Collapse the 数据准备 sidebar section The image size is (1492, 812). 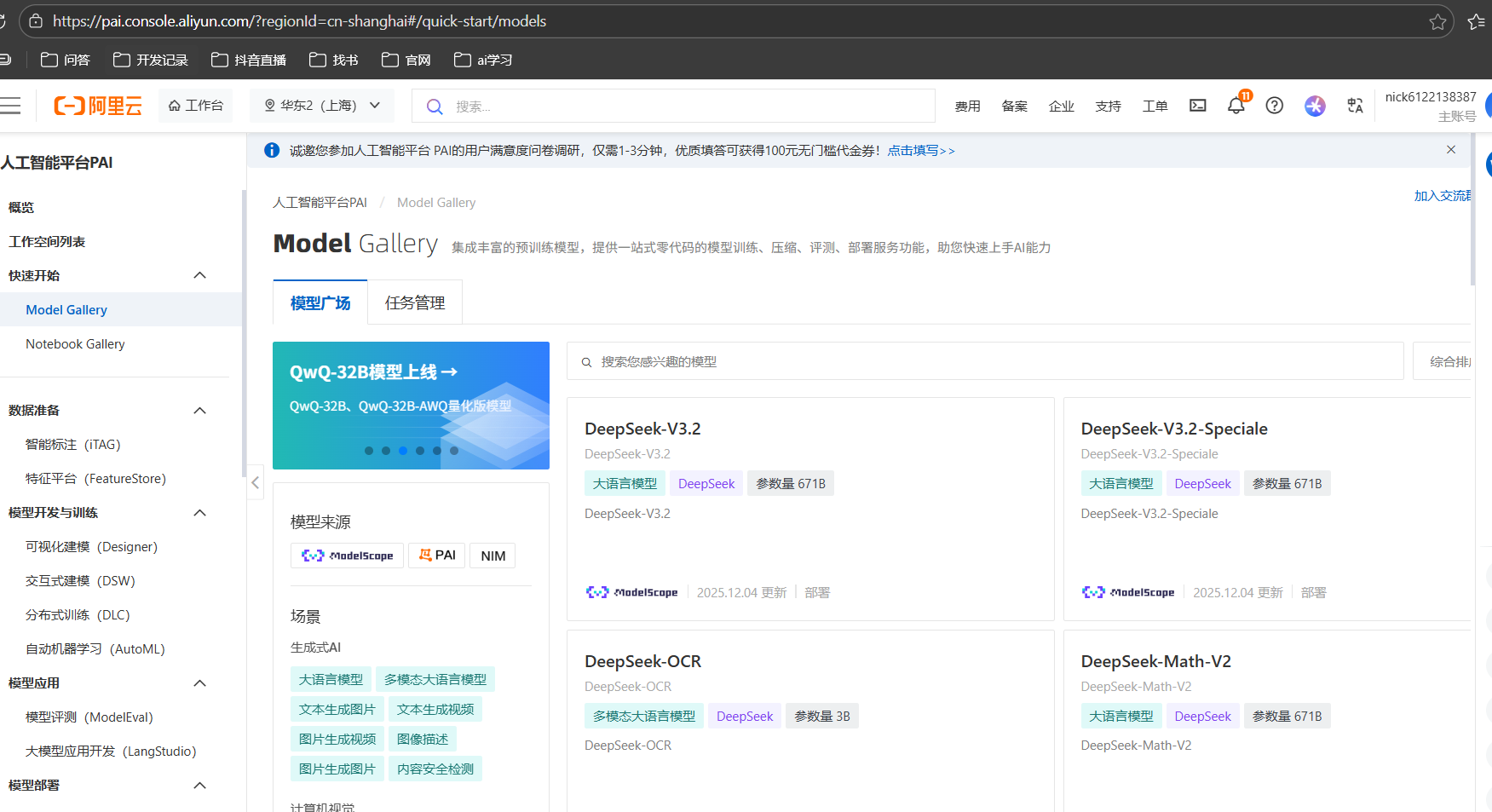pyautogui.click(x=200, y=411)
